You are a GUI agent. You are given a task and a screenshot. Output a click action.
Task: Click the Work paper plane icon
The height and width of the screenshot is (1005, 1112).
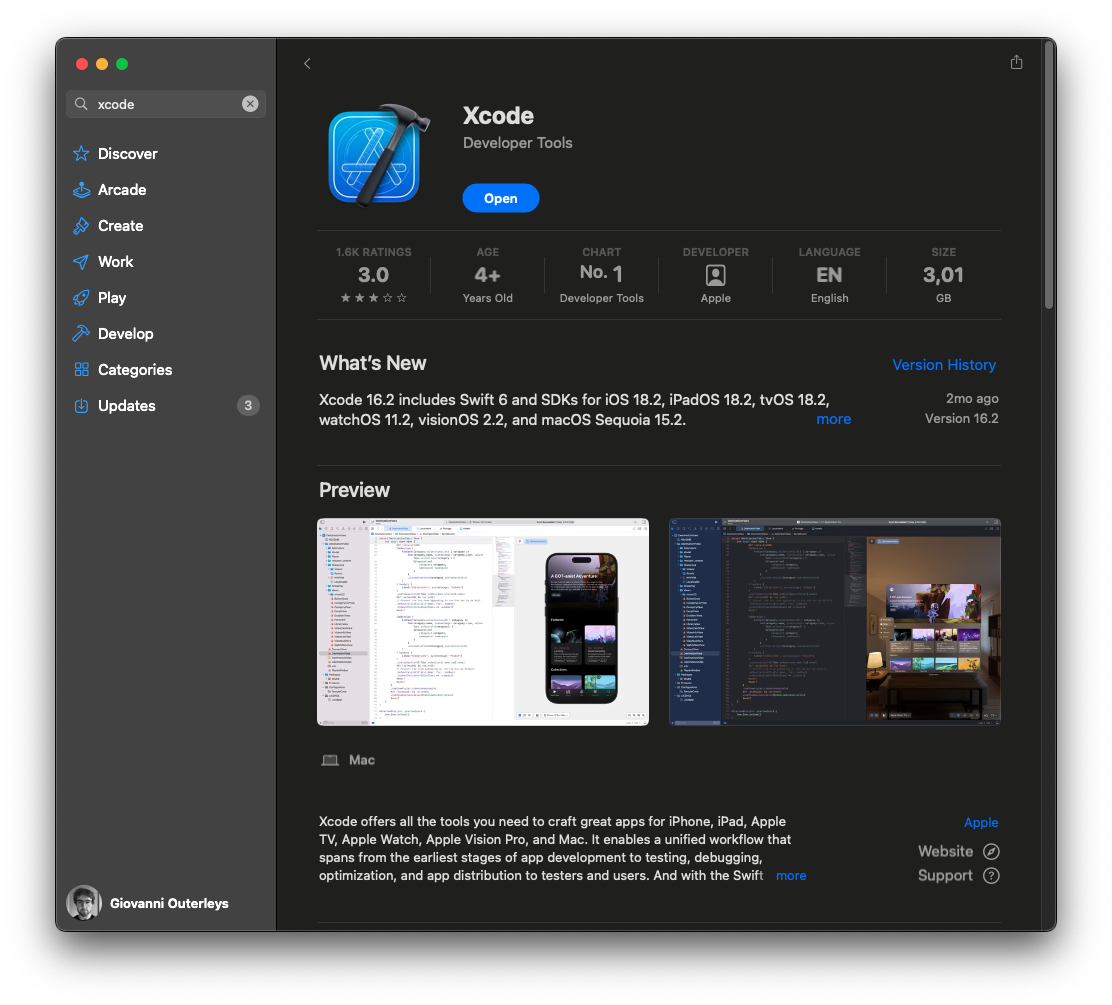coord(82,262)
